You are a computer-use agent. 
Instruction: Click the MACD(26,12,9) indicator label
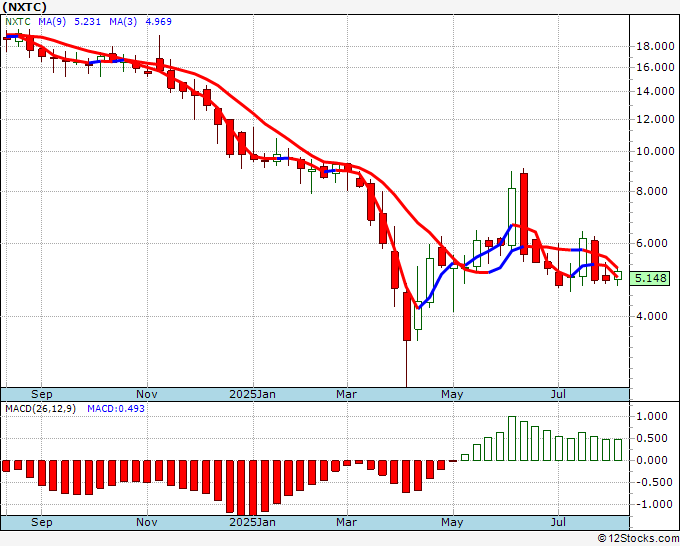[40, 409]
